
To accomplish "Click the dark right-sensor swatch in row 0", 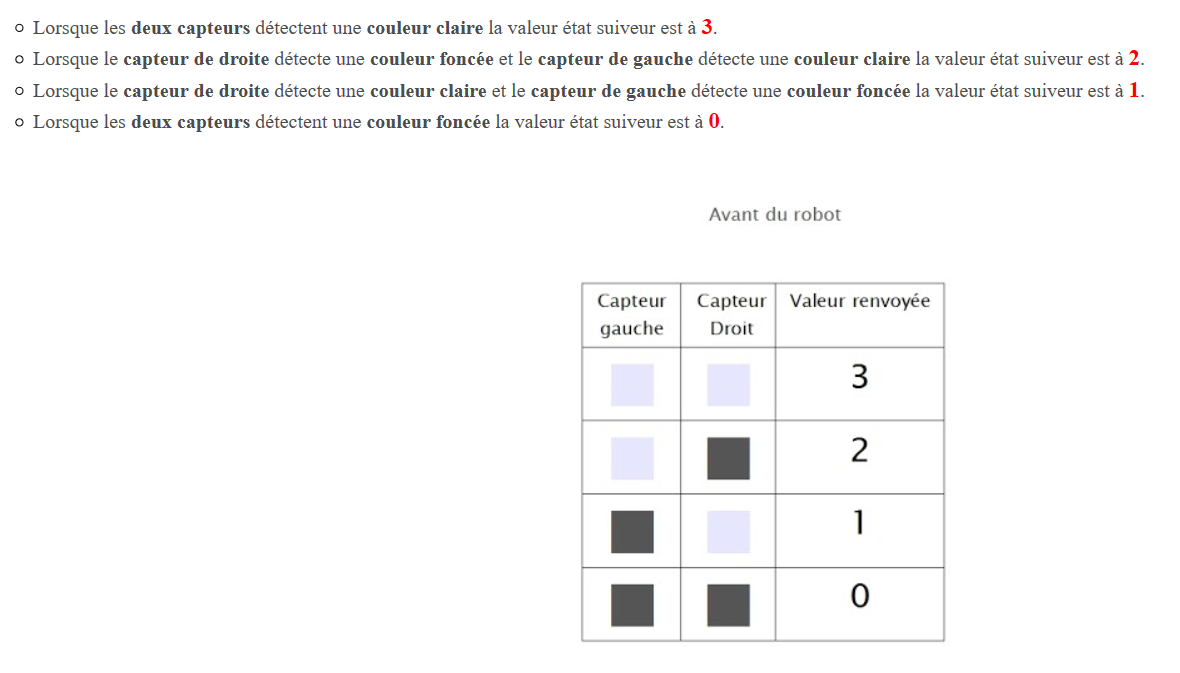I will point(728,605).
